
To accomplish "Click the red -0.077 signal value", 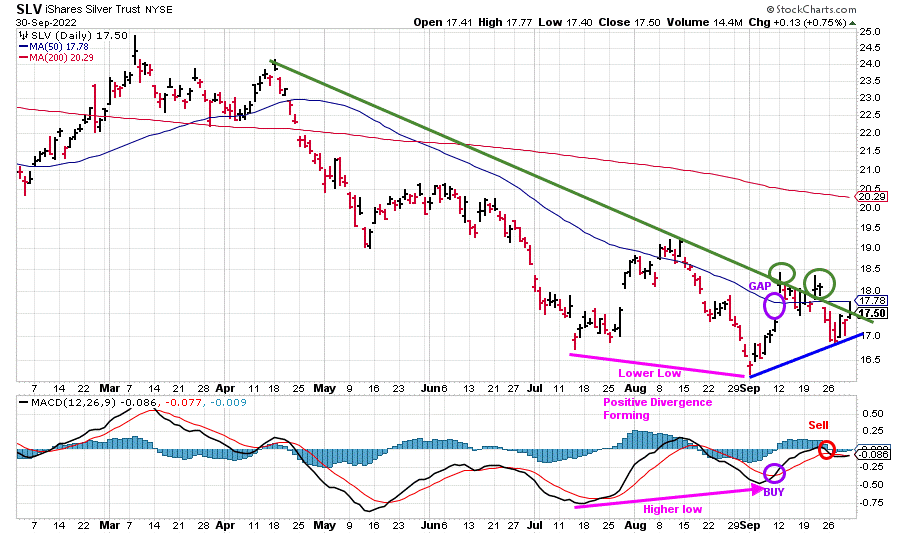I will [x=183, y=402].
